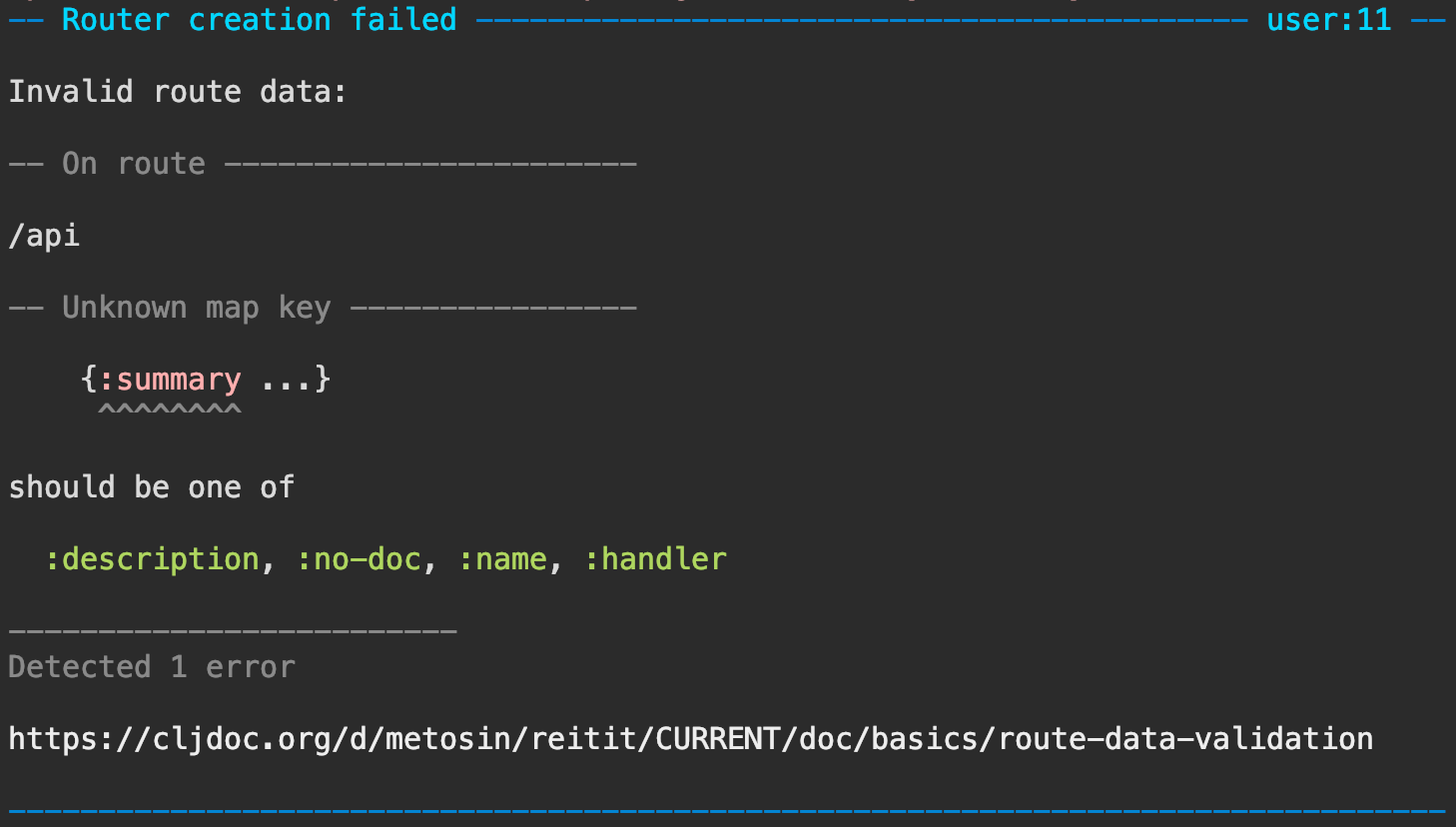Viewport: 1456px width, 827px height.
Task: Click the "user:11" location label
Action: point(1328,20)
